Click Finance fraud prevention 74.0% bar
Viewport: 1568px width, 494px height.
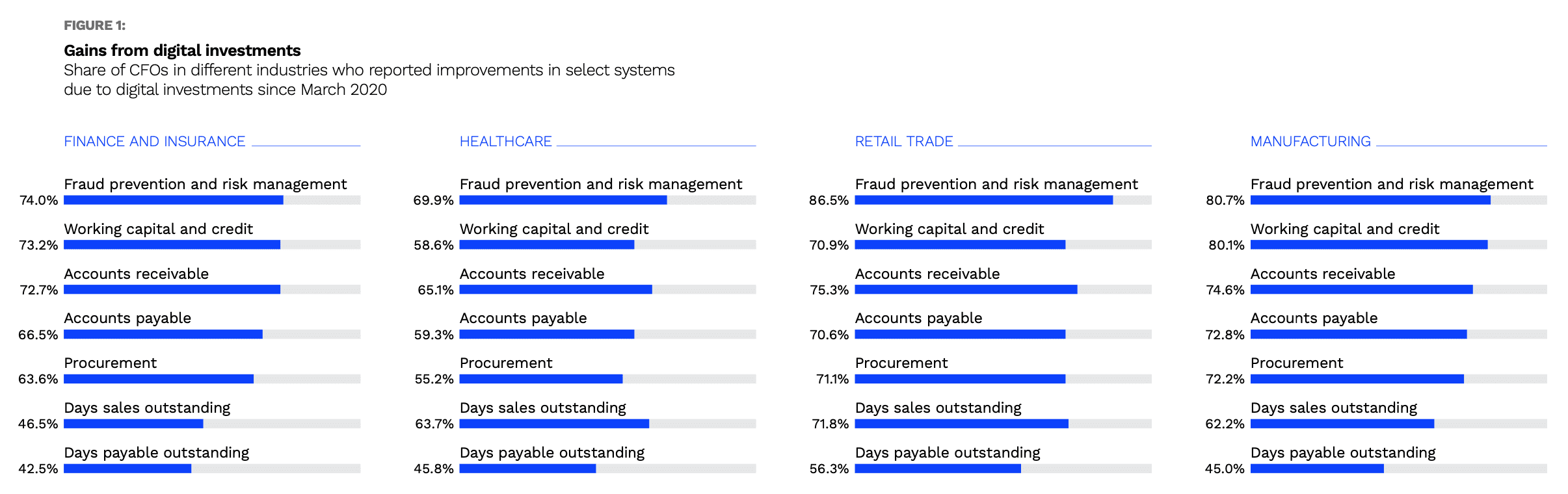point(174,200)
